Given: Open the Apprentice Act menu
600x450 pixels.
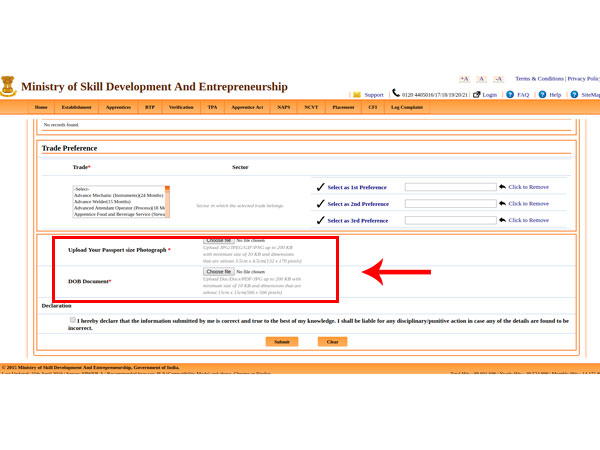Looking at the screenshot, I should coord(247,107).
